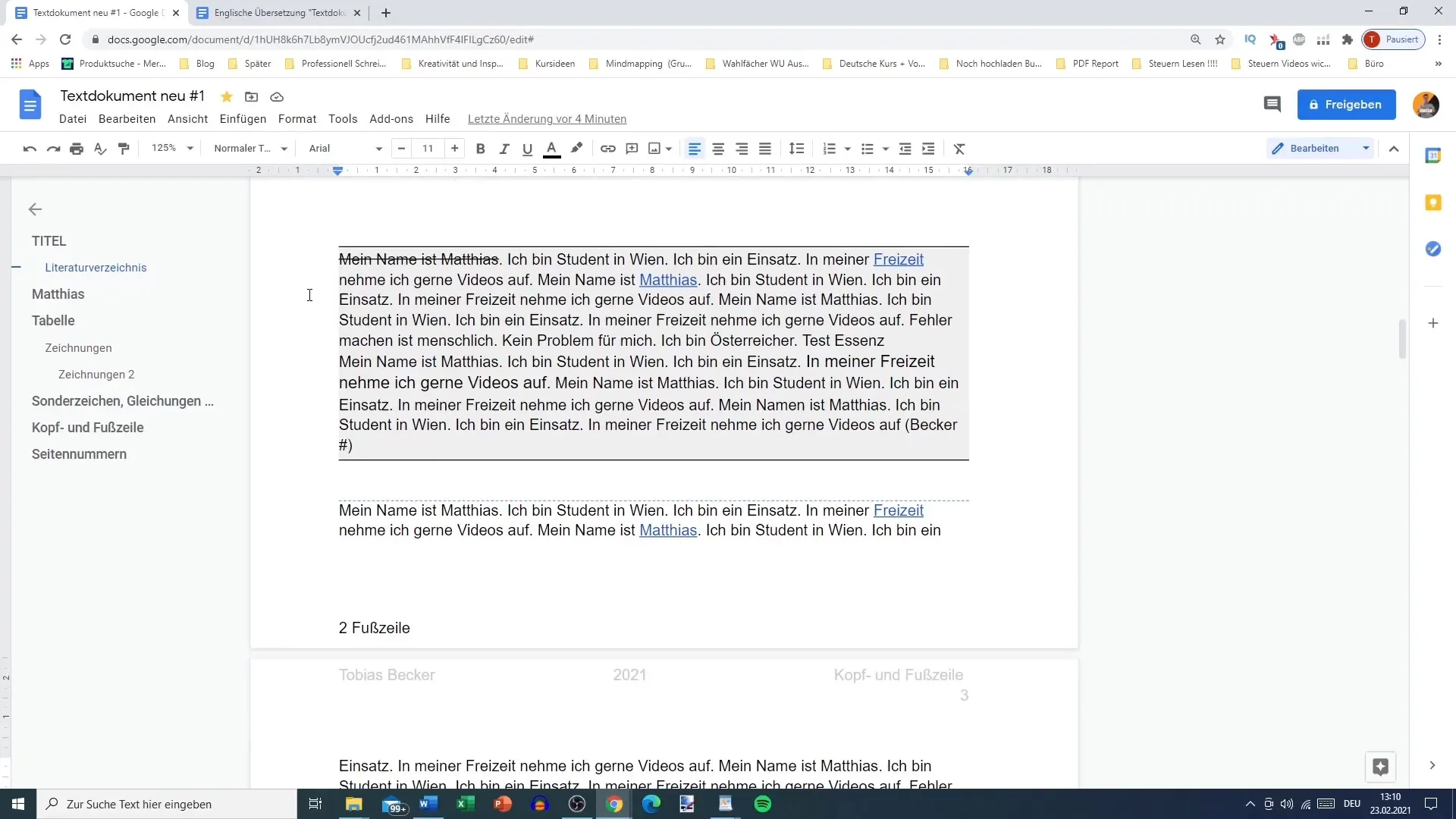This screenshot has height=819, width=1456.
Task: Open the first Freizeit hyperlink in text
Action: [x=898, y=259]
